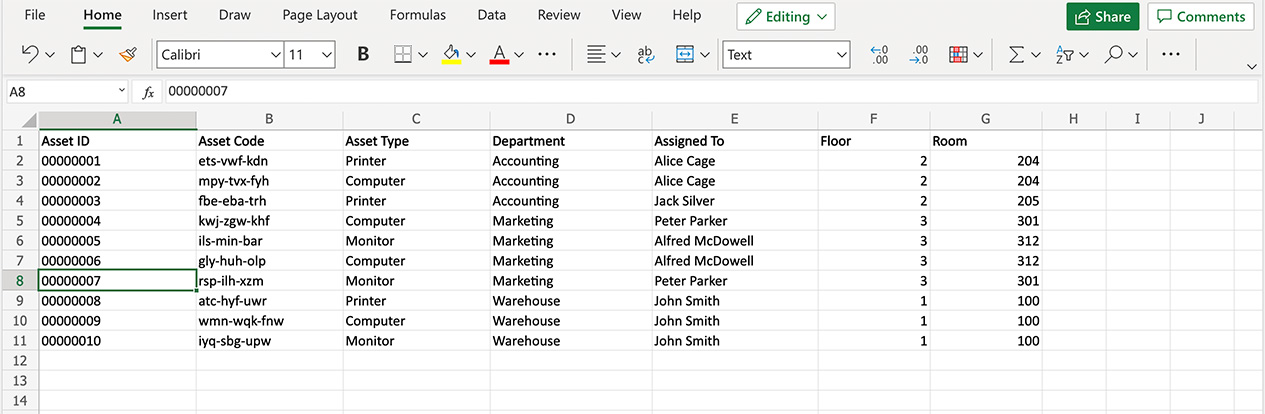Select the Format Painter brush icon

[x=128, y=55]
